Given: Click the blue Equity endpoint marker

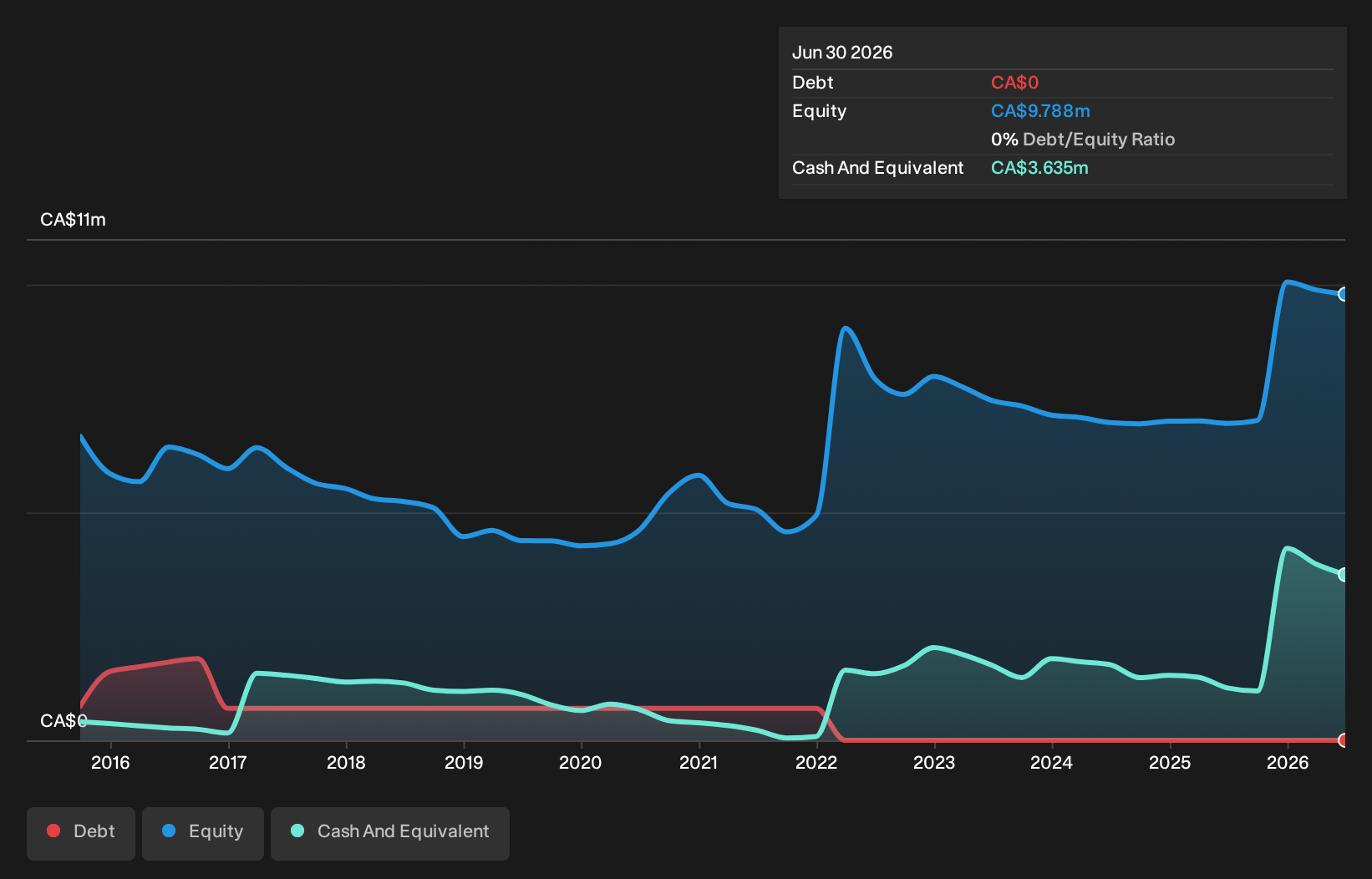Looking at the screenshot, I should point(1344,294).
